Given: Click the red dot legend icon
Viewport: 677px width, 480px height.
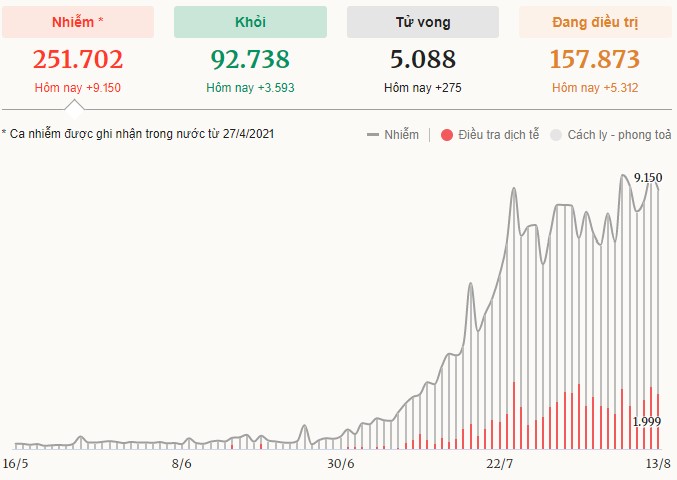Looking at the screenshot, I should [446, 134].
